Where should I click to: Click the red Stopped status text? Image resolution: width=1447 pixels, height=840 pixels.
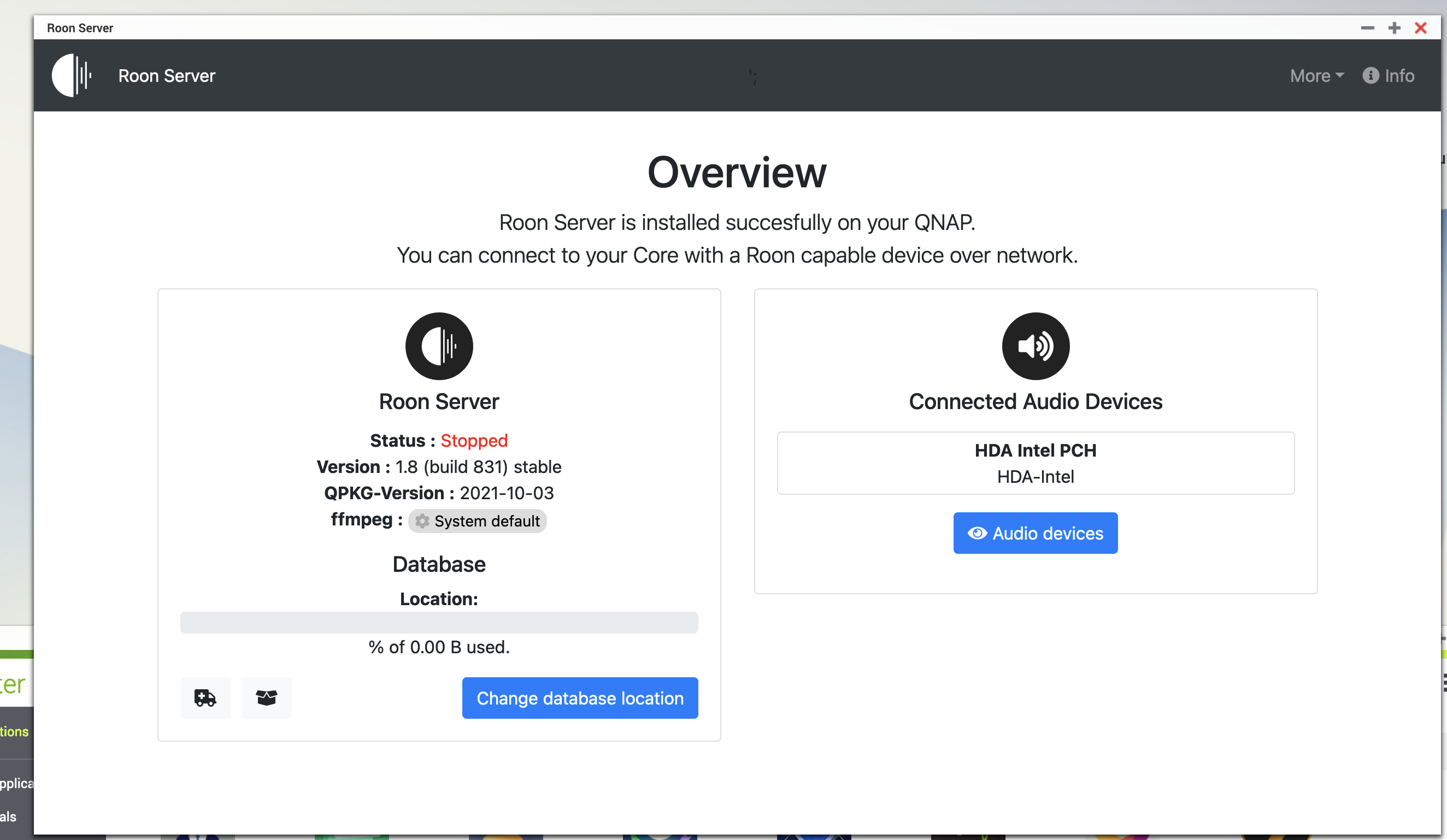point(474,441)
